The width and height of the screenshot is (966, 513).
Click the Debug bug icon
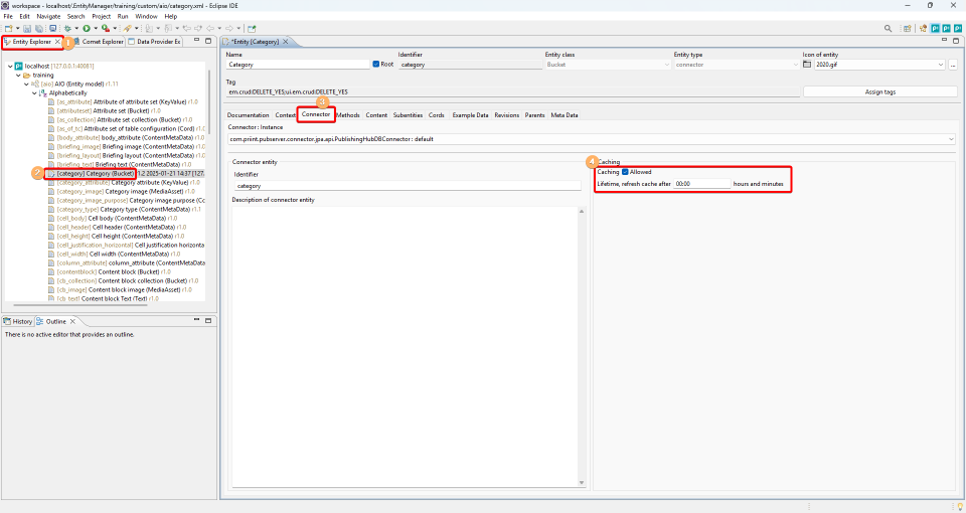click(68, 28)
